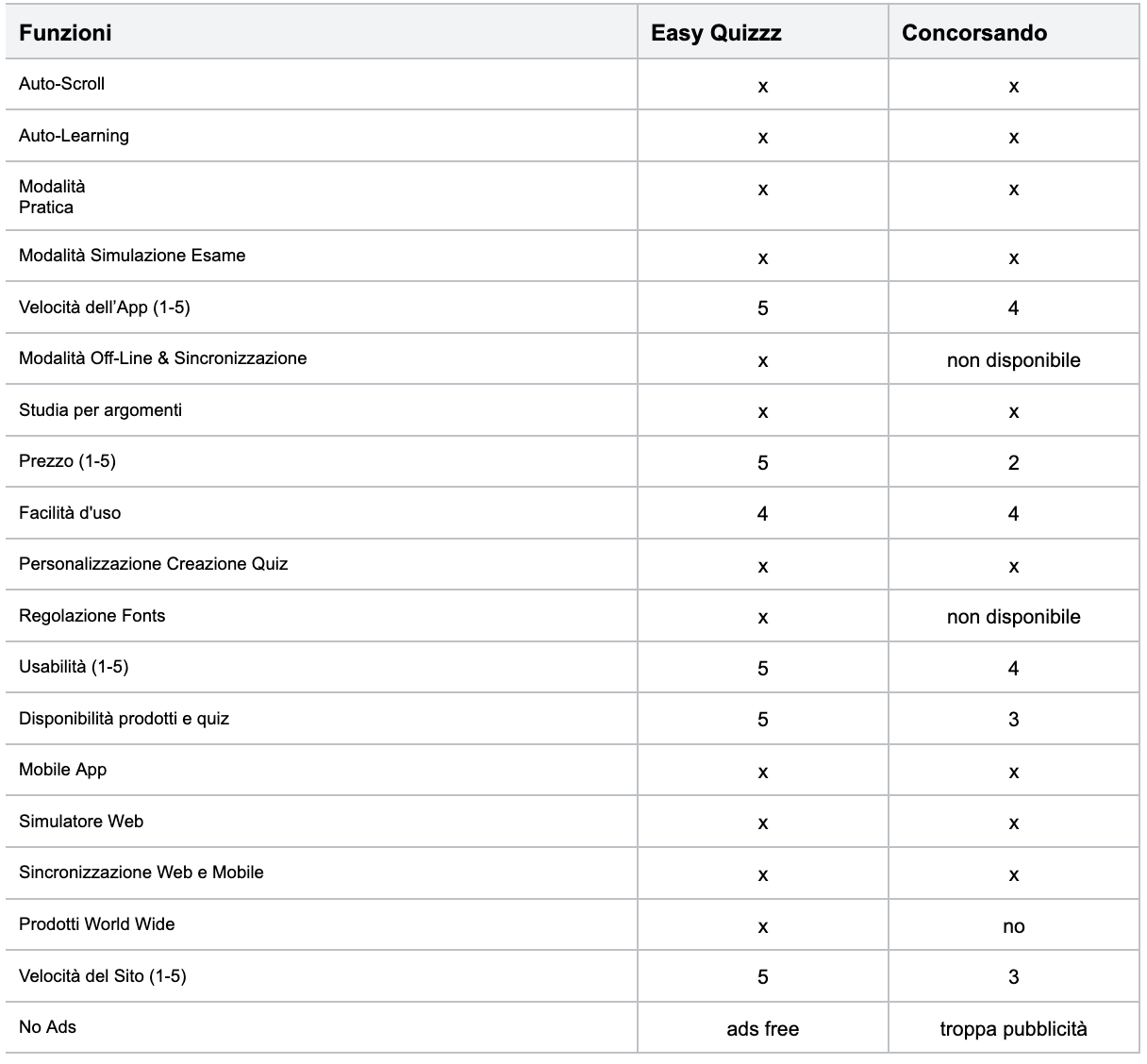Select the Usabilità (1-5) label
The width and height of the screenshot is (1147, 1064).
[x=74, y=667]
